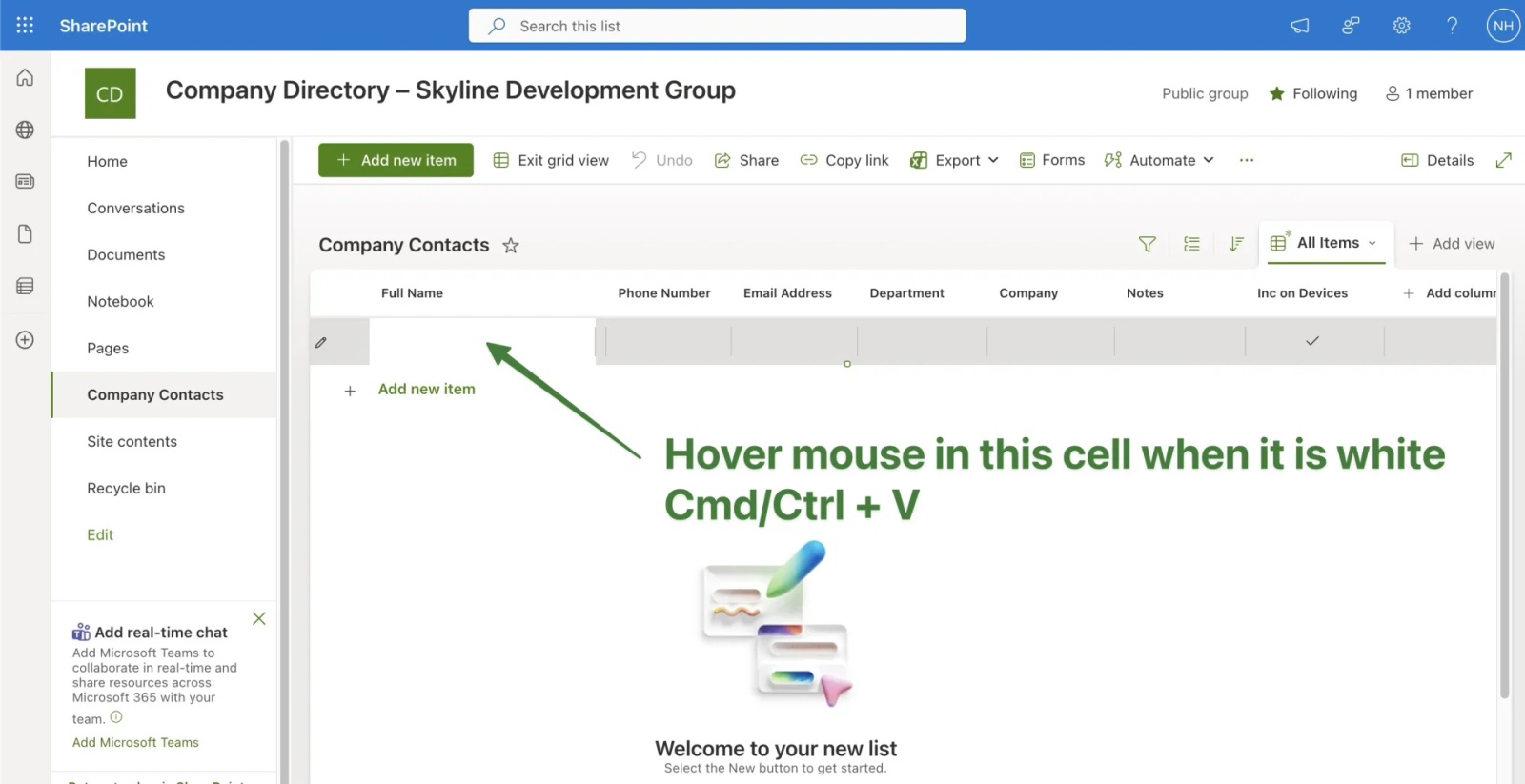Viewport: 1525px width, 784px height.
Task: Open the people connections icon in header
Action: coord(1351,26)
